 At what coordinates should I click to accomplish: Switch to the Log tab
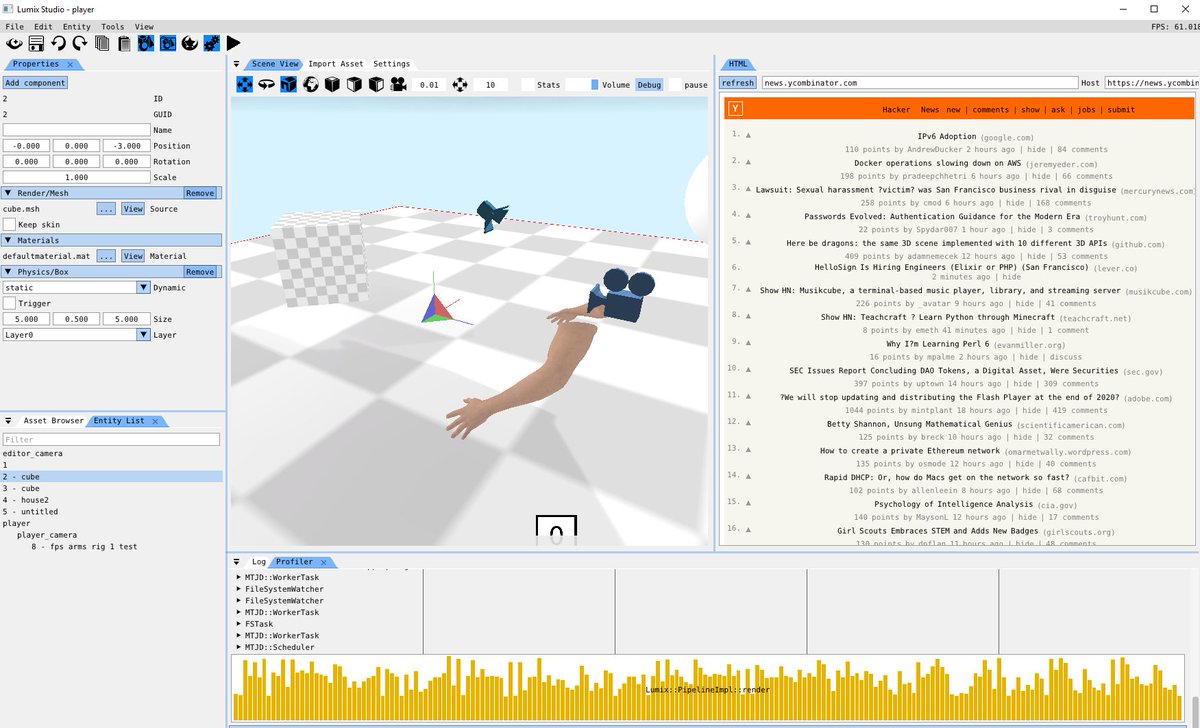coord(259,562)
